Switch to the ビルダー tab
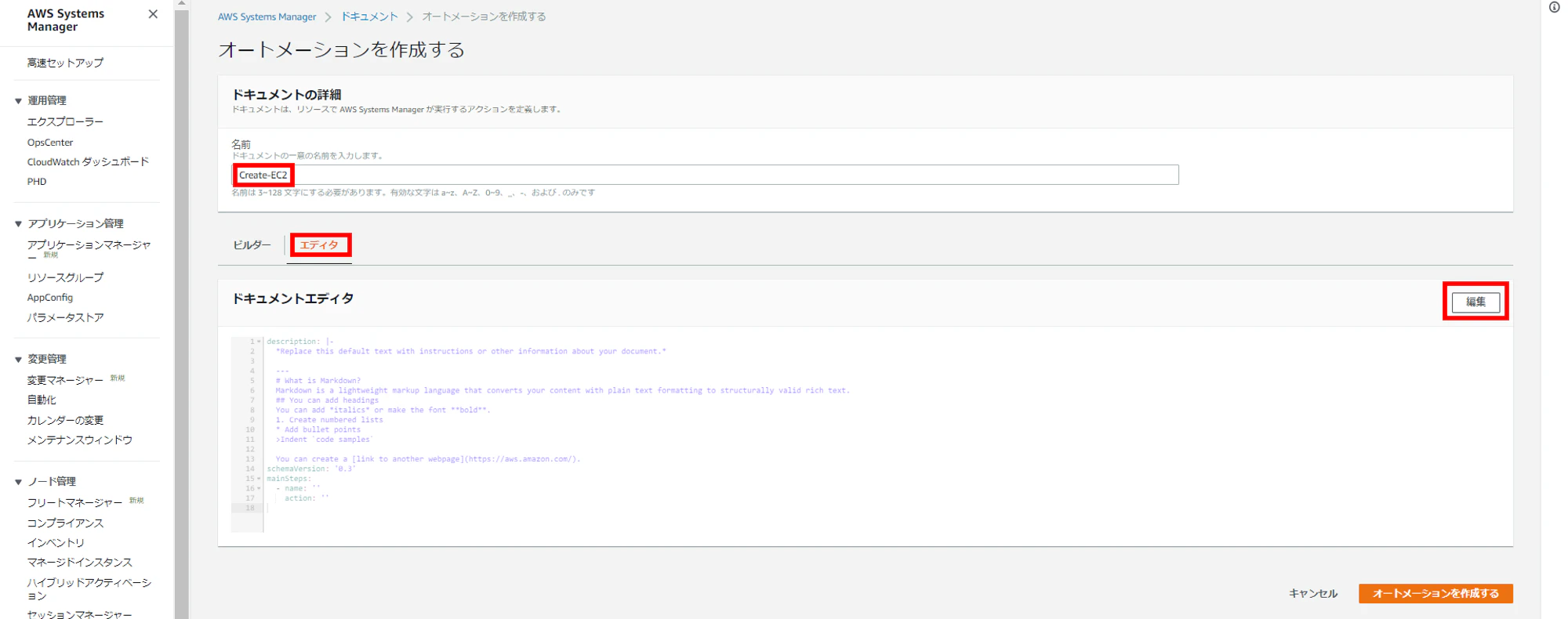Viewport: 1568px width, 619px height. tap(252, 245)
